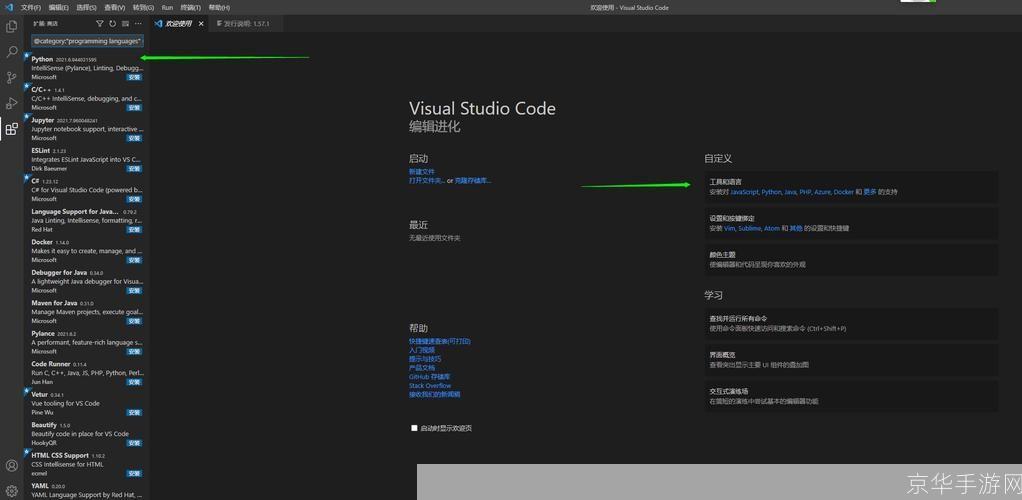Image resolution: width=1022 pixels, height=500 pixels.
Task: Click the 克隆存储库 link
Action: point(473,181)
